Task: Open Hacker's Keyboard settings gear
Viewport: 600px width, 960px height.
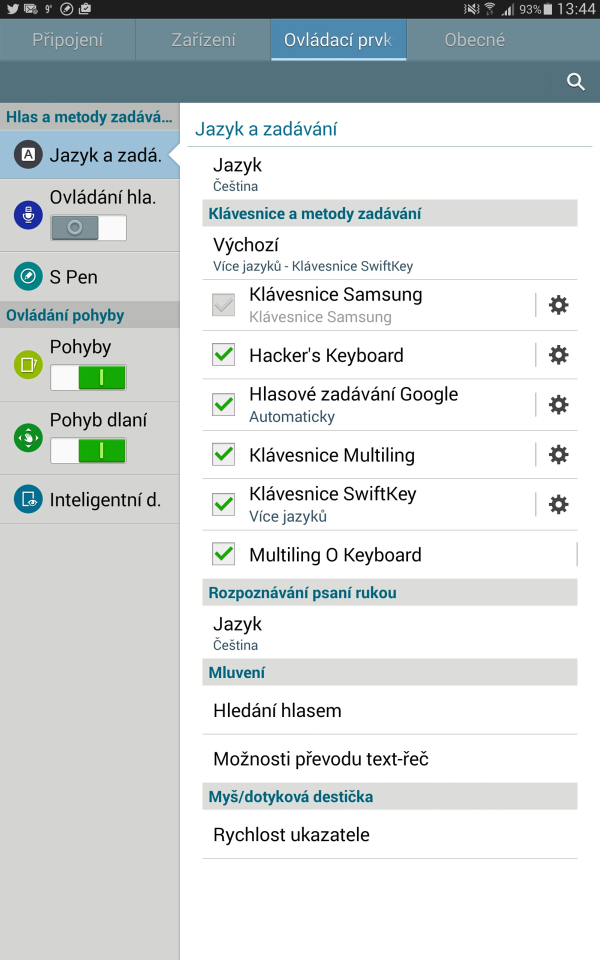Action: (x=559, y=355)
